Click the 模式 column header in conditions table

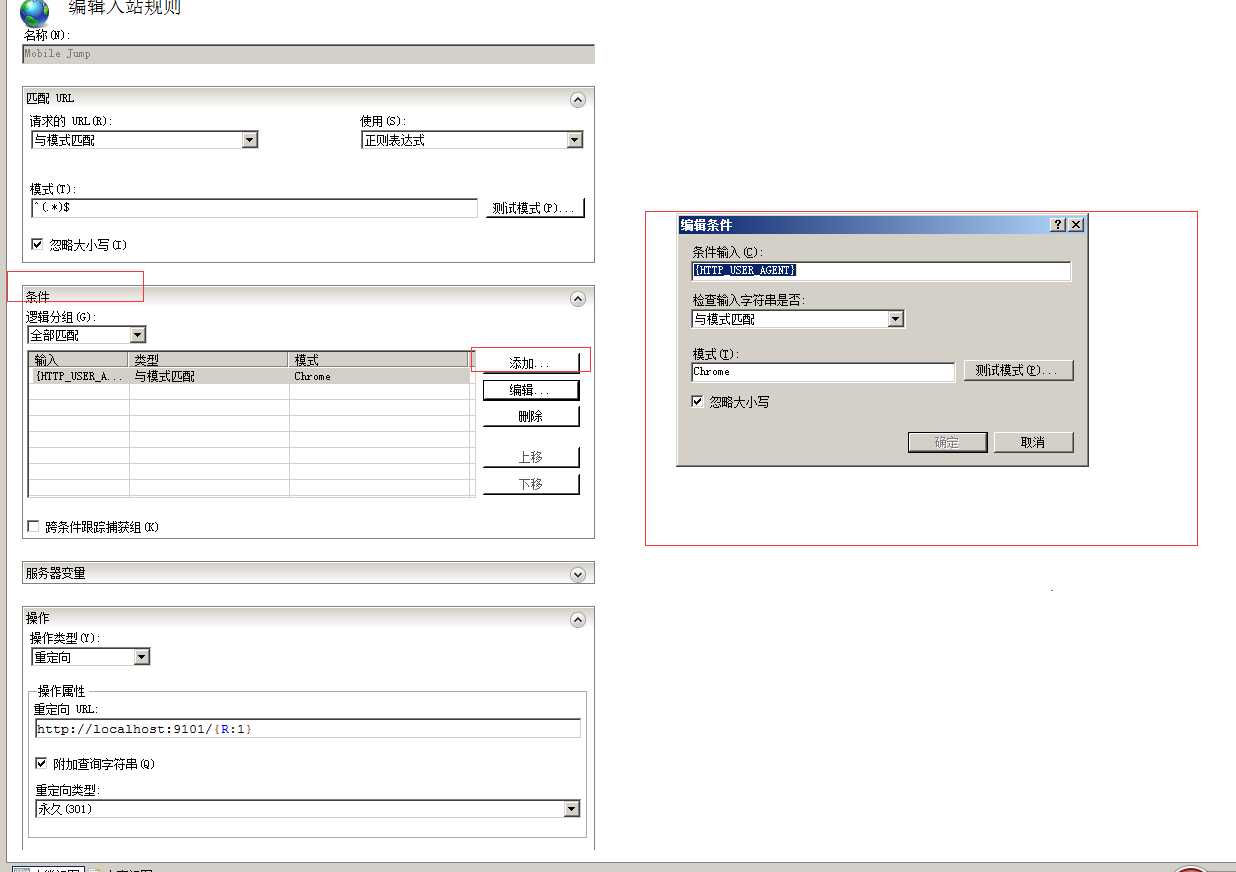(380, 360)
